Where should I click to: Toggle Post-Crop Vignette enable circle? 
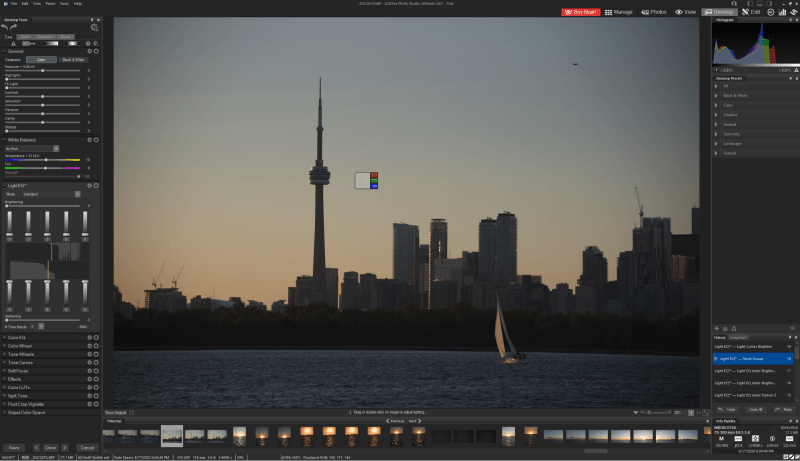point(96,404)
